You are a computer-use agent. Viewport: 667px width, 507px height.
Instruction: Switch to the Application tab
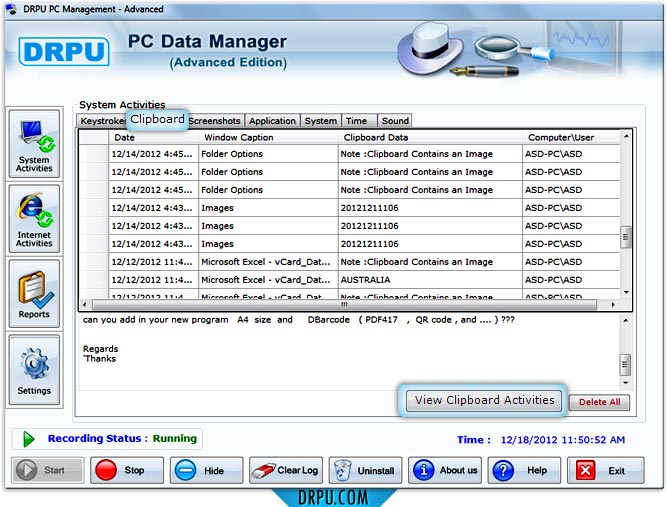272,121
